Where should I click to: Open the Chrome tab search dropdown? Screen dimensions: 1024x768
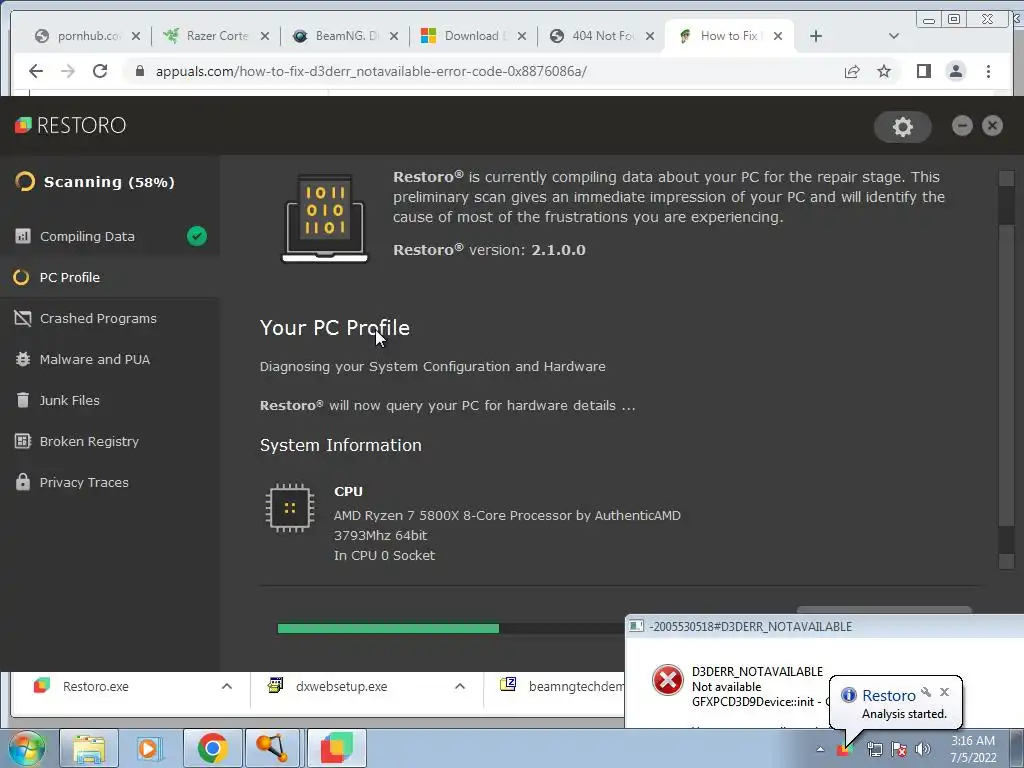[894, 36]
